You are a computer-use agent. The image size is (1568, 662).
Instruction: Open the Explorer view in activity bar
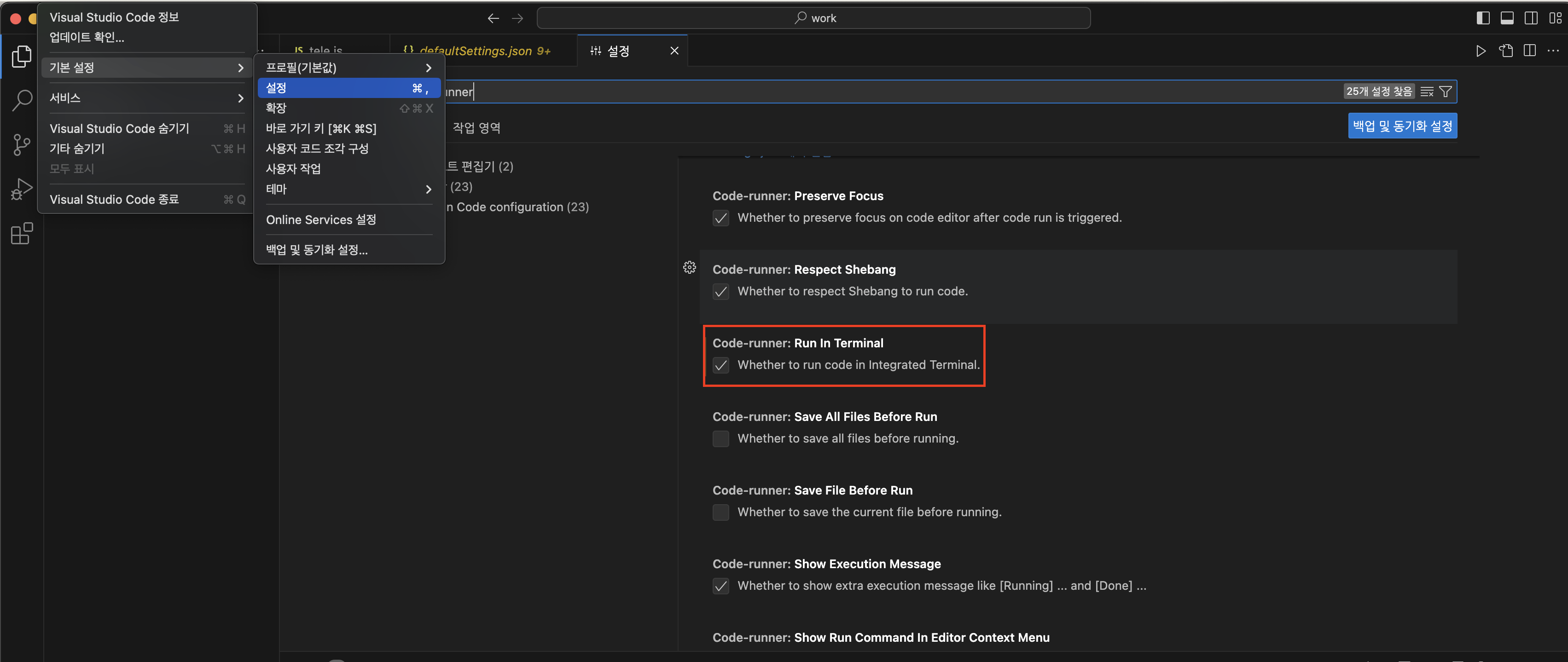pyautogui.click(x=22, y=56)
